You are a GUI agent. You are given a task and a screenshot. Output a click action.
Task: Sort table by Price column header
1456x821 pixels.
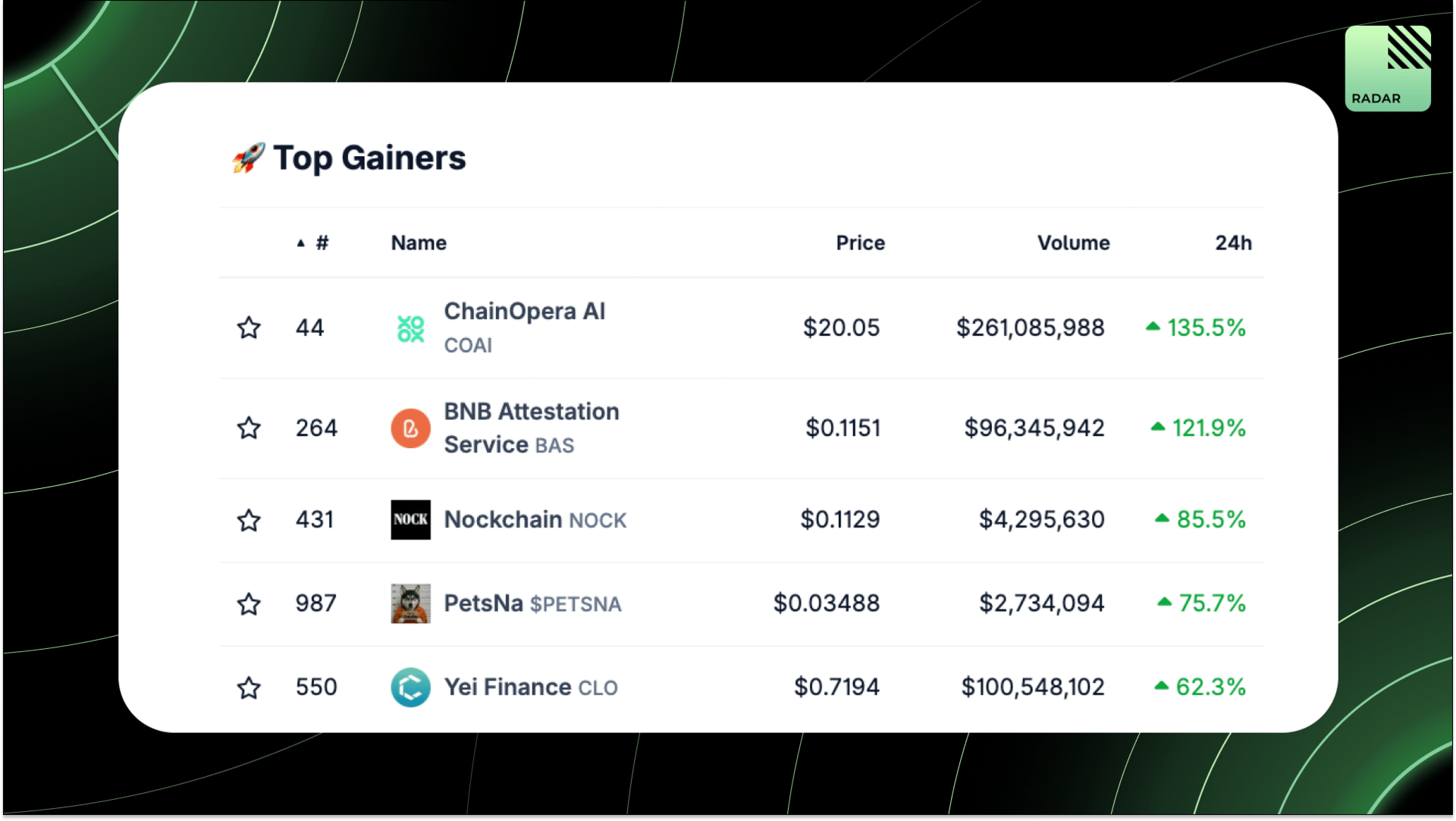click(x=860, y=243)
